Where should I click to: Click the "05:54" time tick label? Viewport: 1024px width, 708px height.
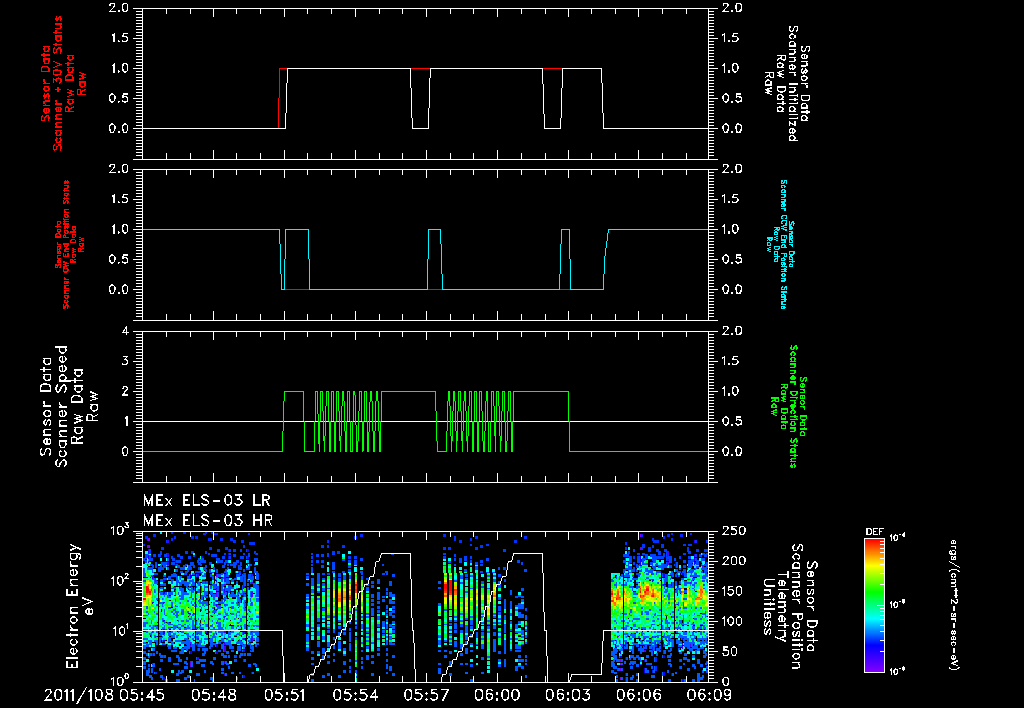click(355, 695)
